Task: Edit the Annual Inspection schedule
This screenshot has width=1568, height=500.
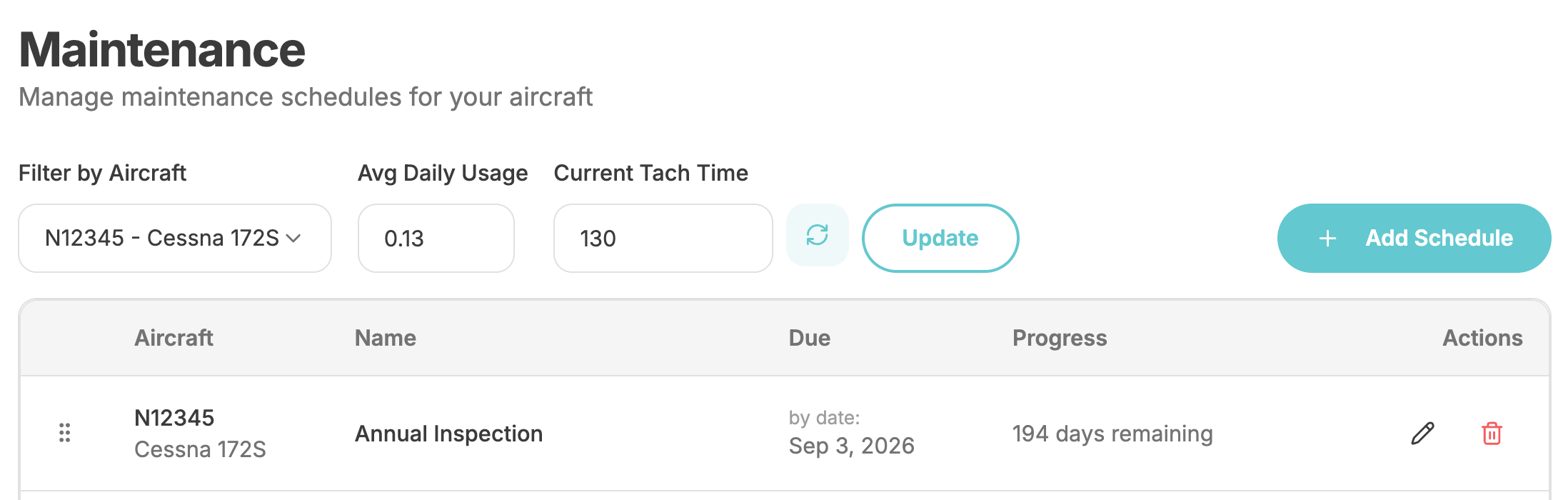Action: point(1422,434)
